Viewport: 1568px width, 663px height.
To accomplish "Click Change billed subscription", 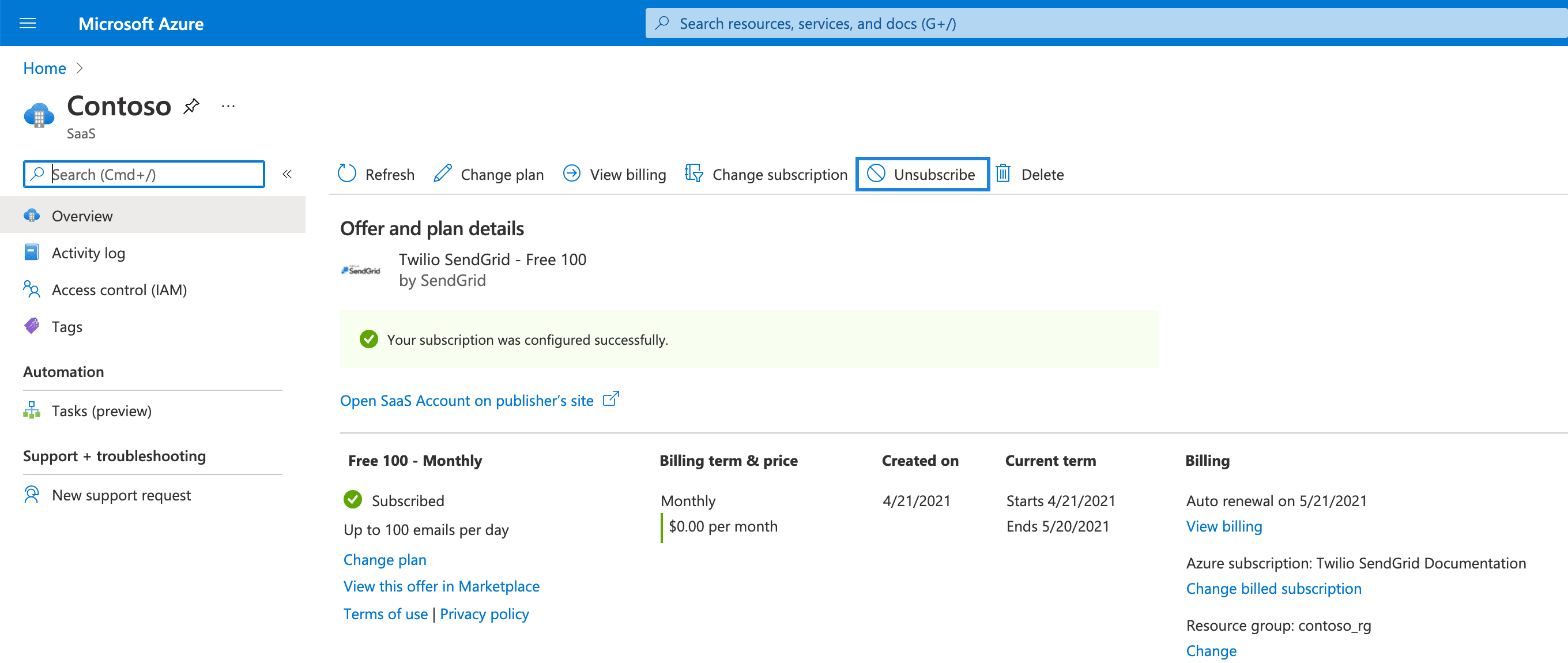I will (1273, 588).
